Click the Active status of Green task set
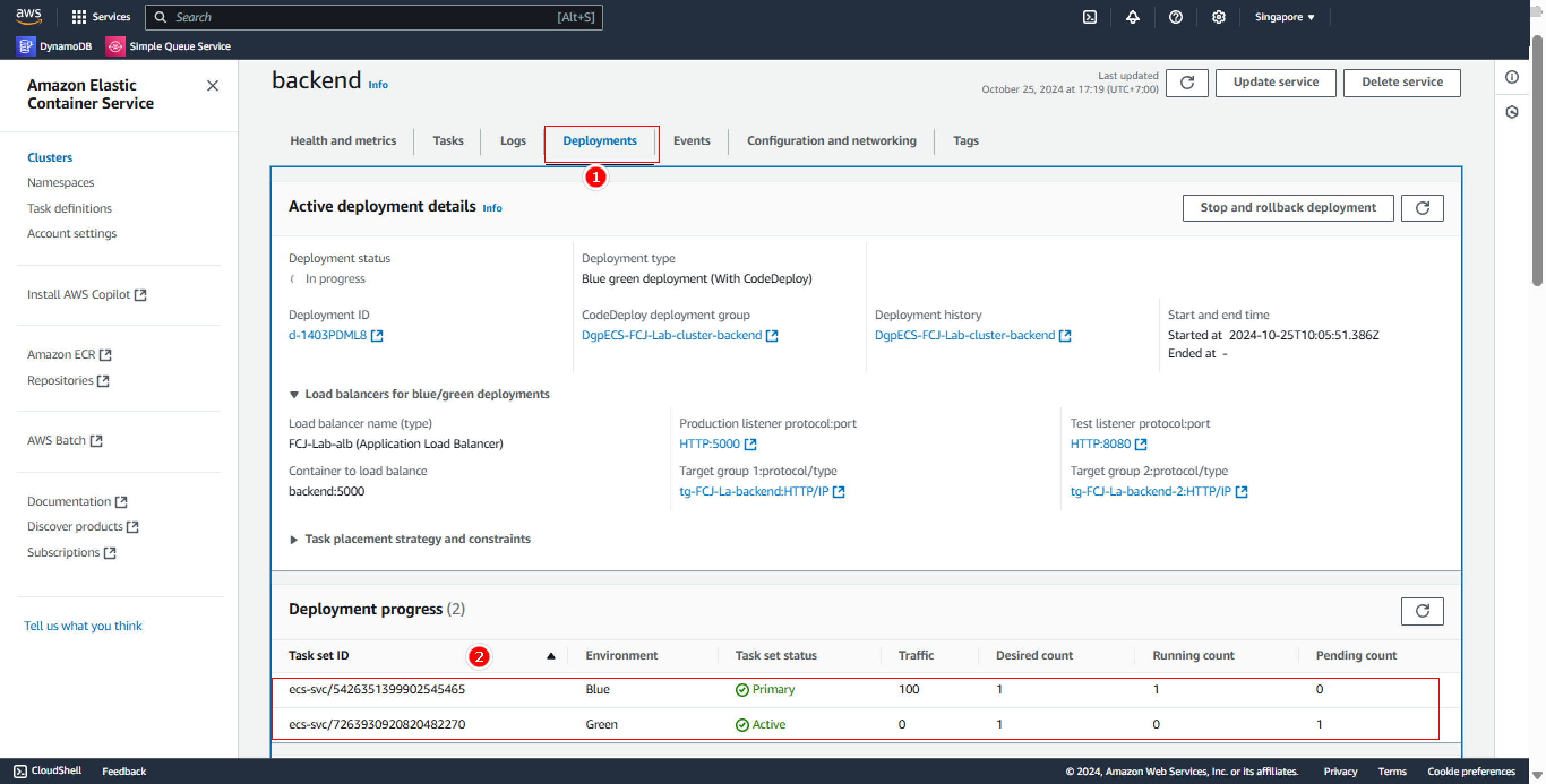This screenshot has height=784, width=1546. tap(761, 724)
